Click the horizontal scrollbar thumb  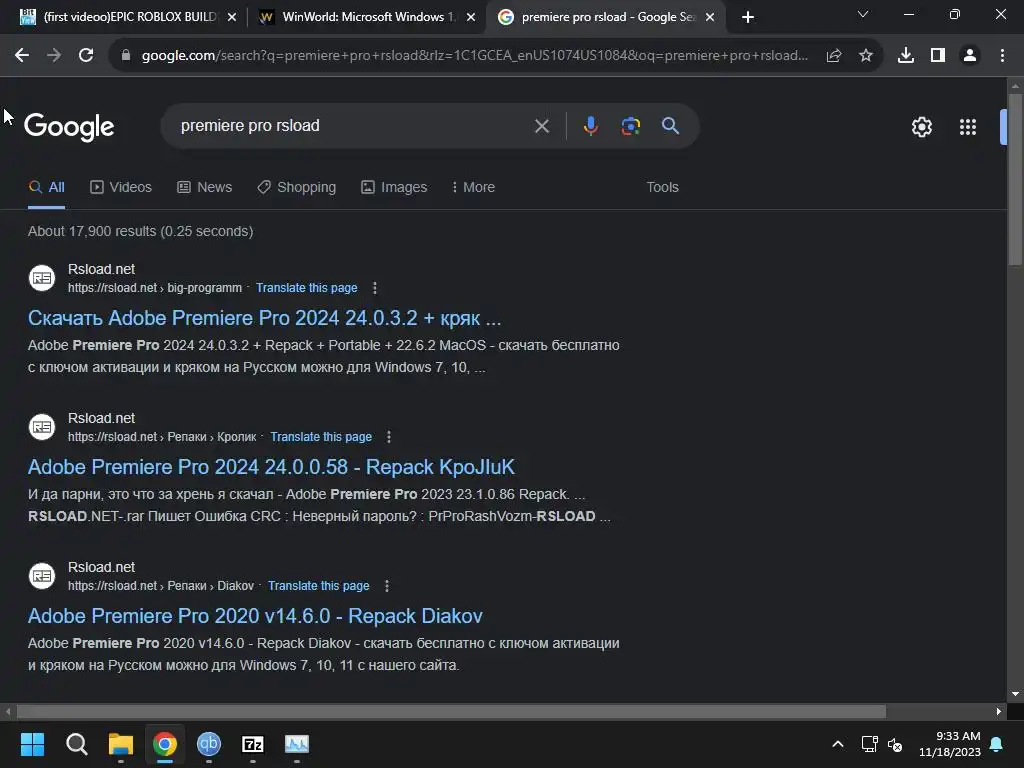[x=451, y=711]
